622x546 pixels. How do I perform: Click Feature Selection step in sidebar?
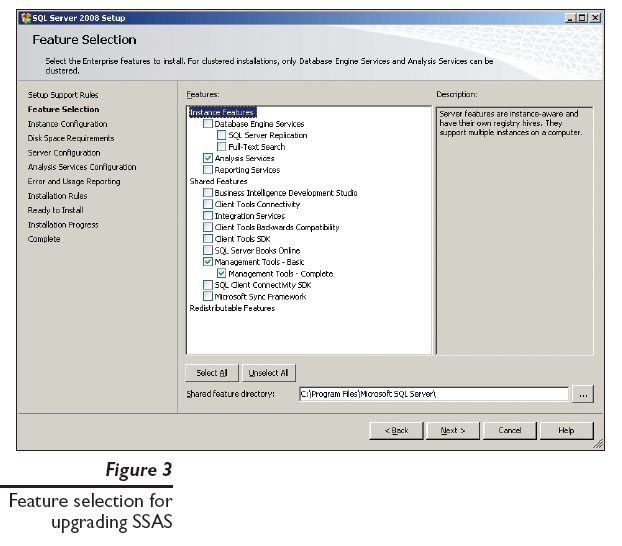point(63,109)
